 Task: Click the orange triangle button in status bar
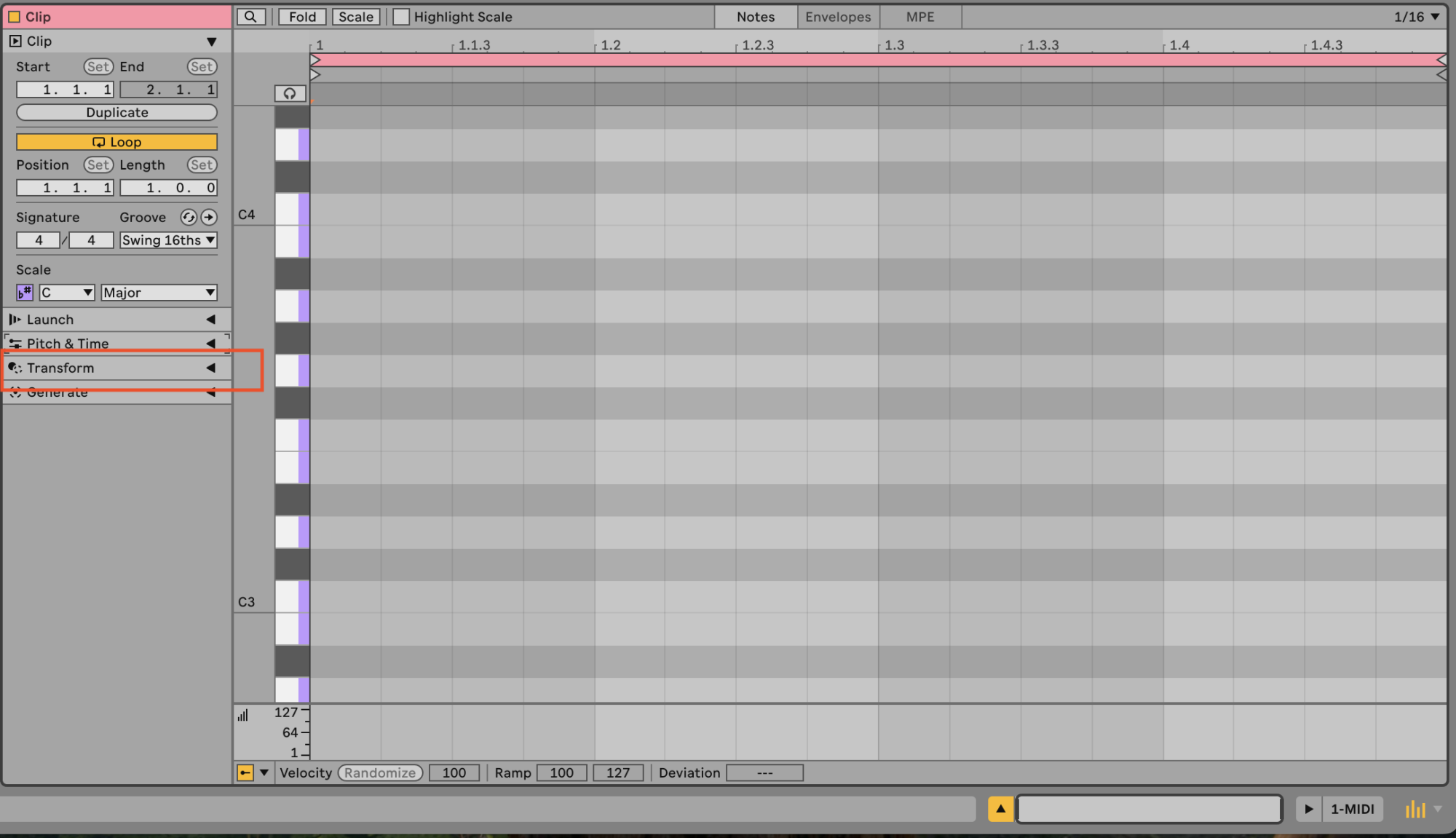click(1000, 808)
